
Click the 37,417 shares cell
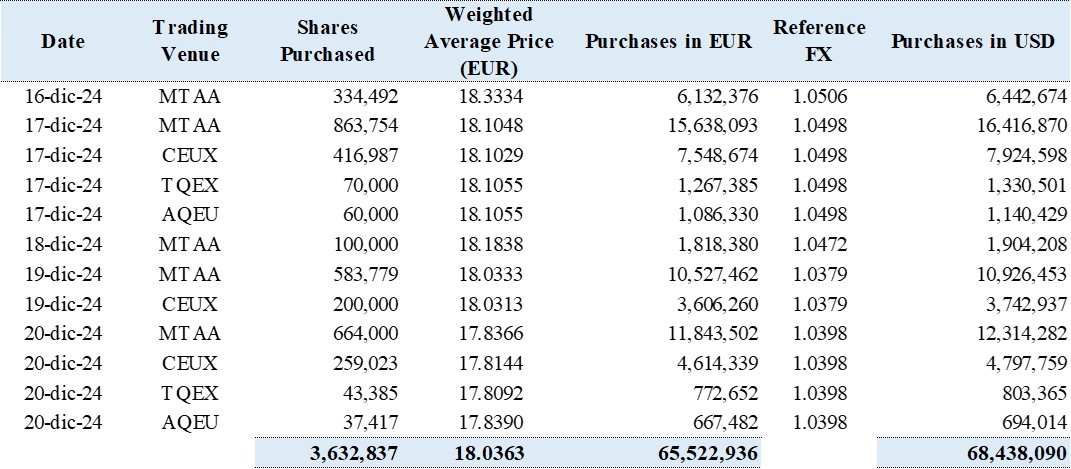tap(372, 423)
